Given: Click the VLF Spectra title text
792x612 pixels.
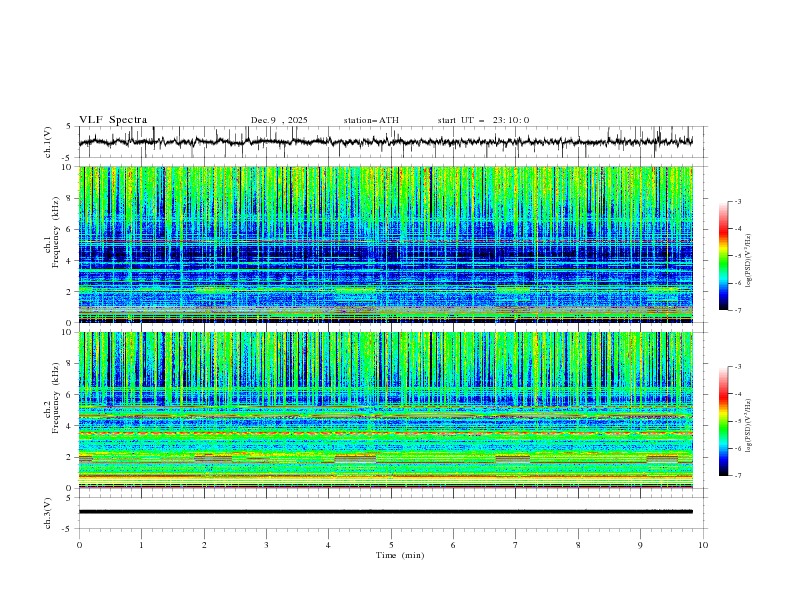Looking at the screenshot, I should [113, 120].
